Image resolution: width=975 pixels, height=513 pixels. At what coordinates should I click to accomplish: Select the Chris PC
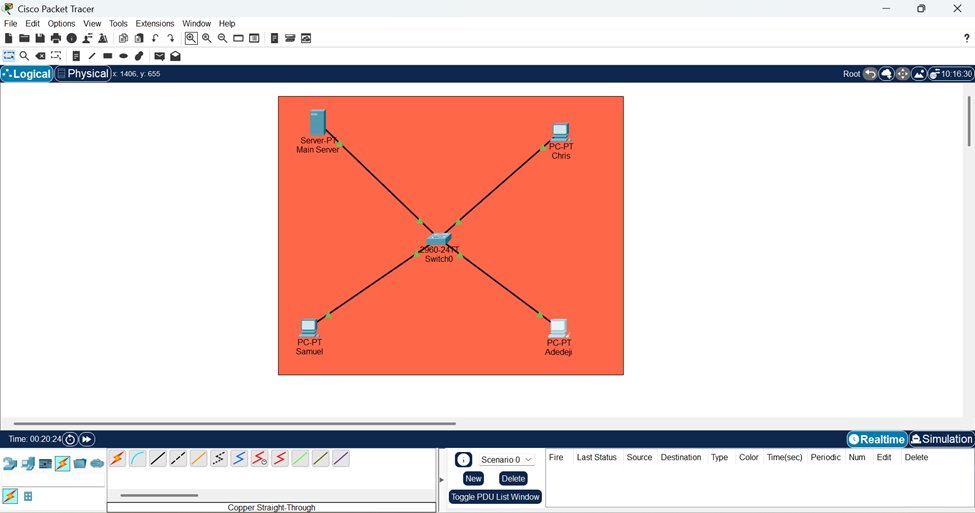pos(560,132)
